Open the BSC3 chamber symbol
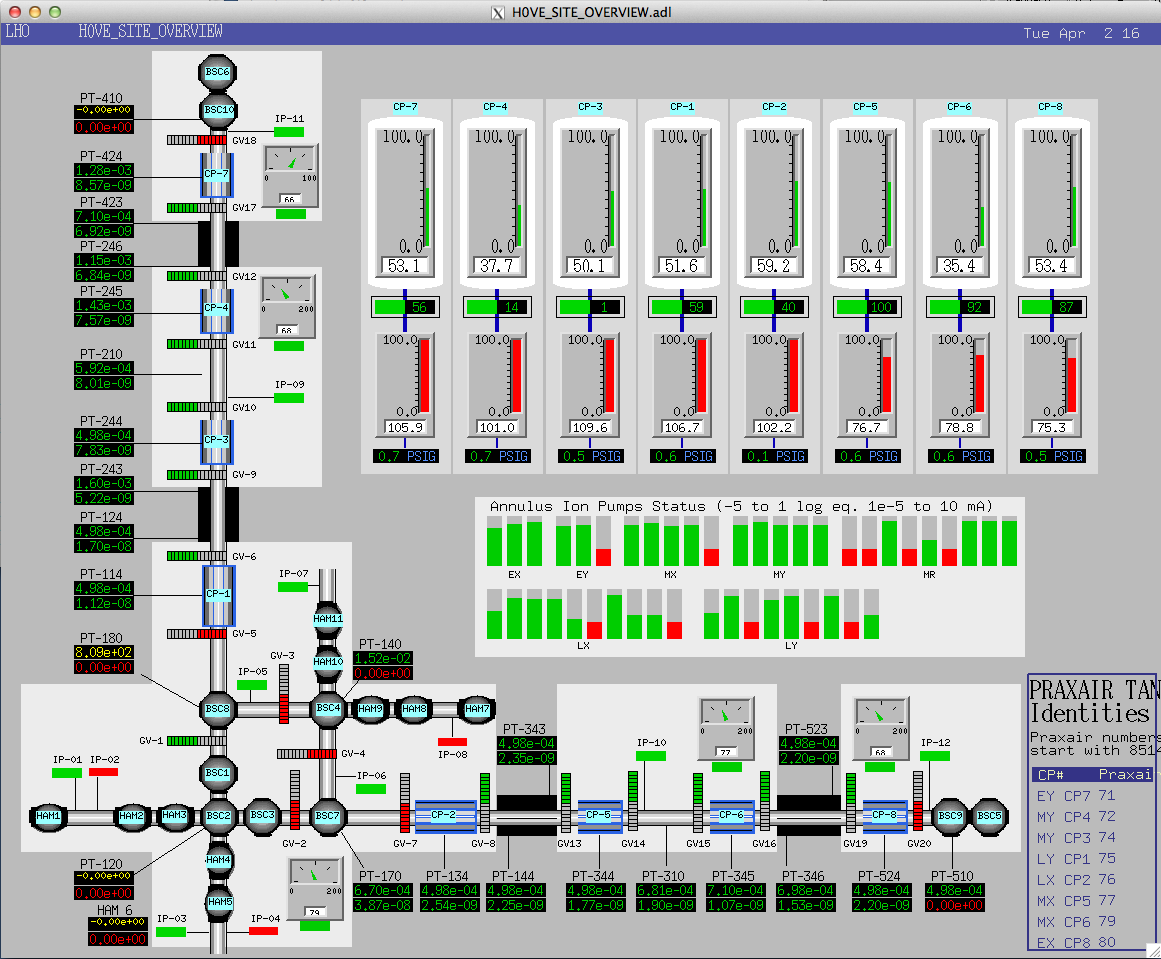1161x959 pixels. pyautogui.click(x=262, y=815)
